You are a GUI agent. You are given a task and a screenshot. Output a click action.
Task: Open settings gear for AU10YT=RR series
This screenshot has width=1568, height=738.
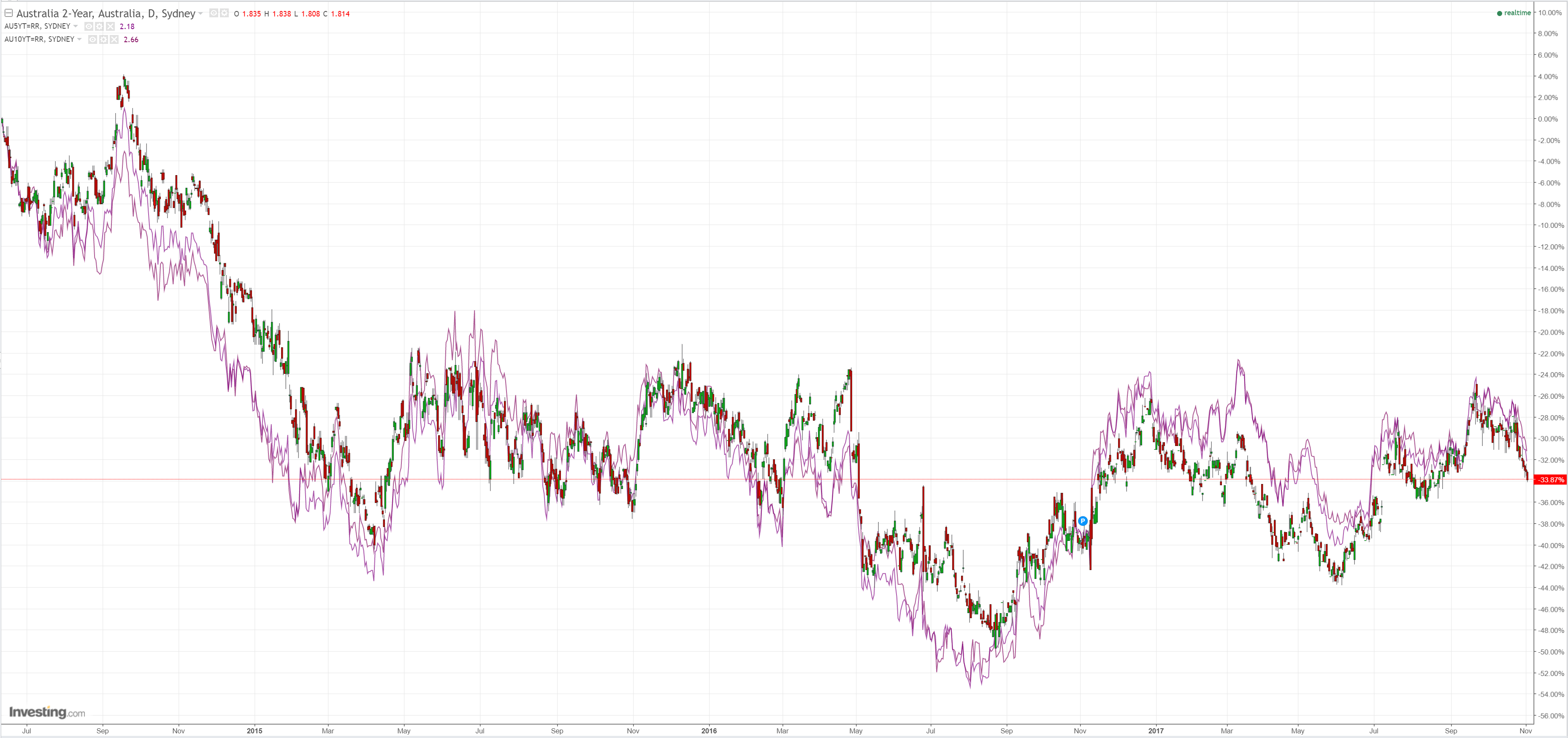103,40
